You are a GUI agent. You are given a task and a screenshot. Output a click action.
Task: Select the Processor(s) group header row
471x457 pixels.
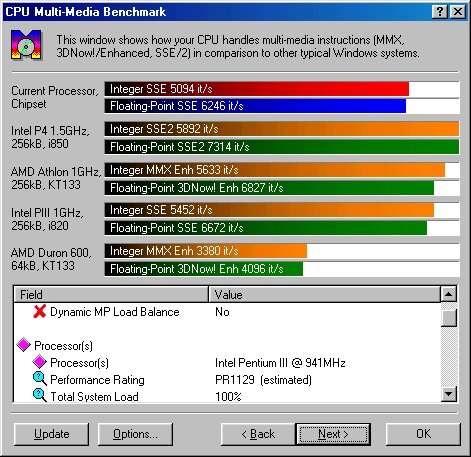point(227,346)
